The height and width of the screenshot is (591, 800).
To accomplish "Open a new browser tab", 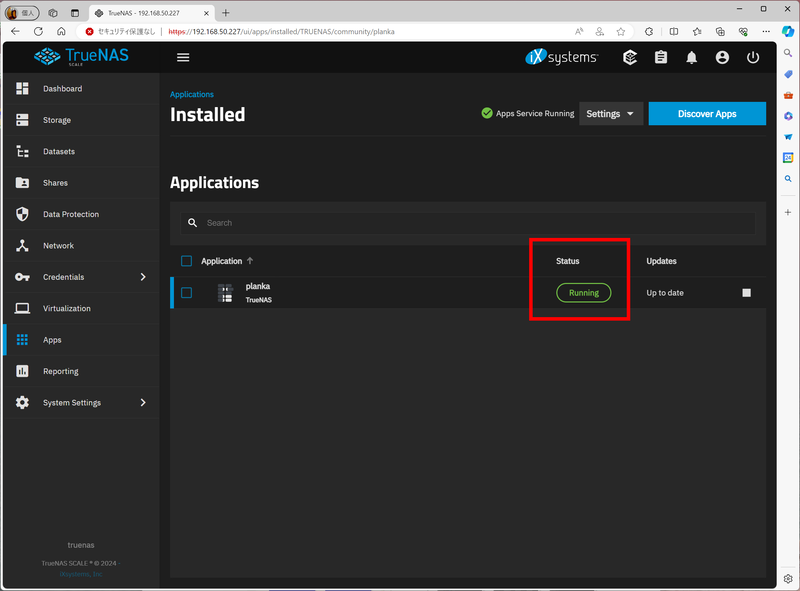I will [x=226, y=13].
